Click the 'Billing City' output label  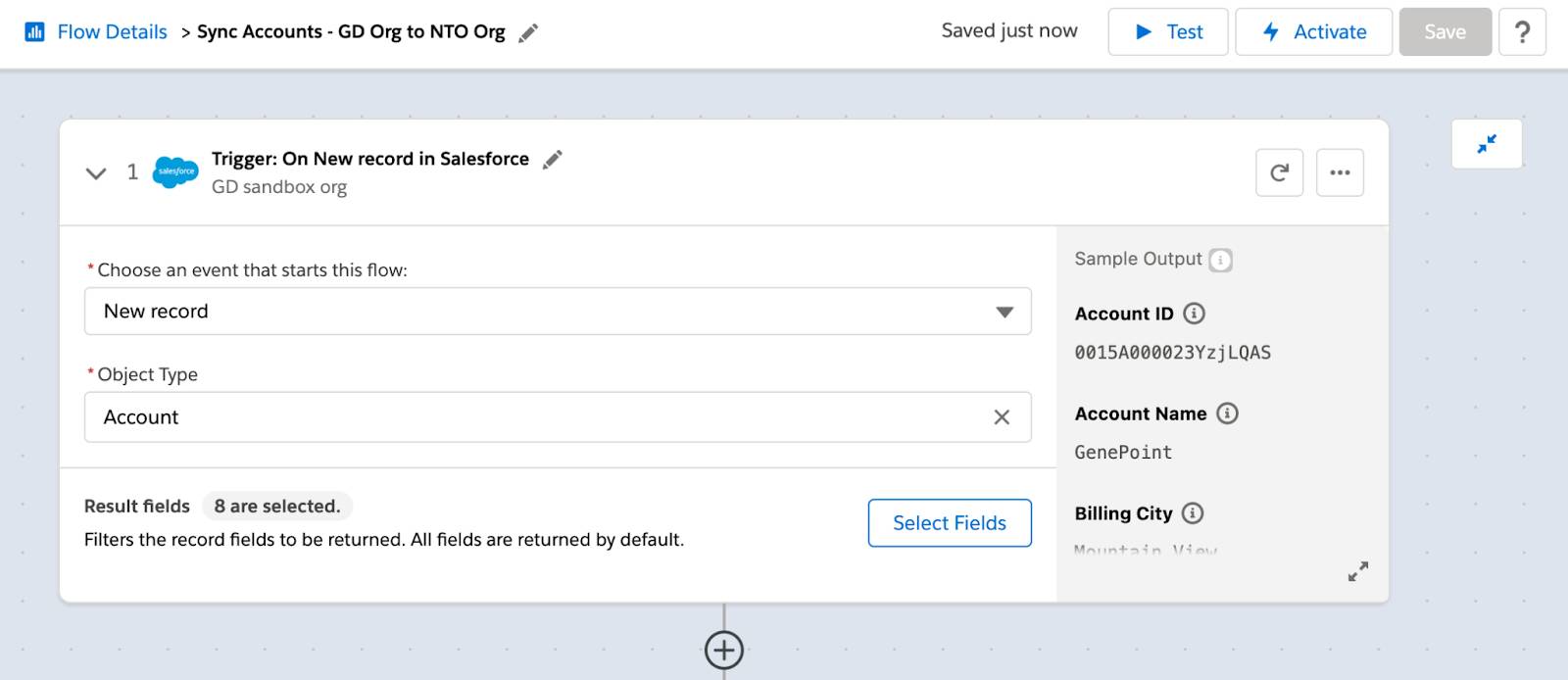1123,513
